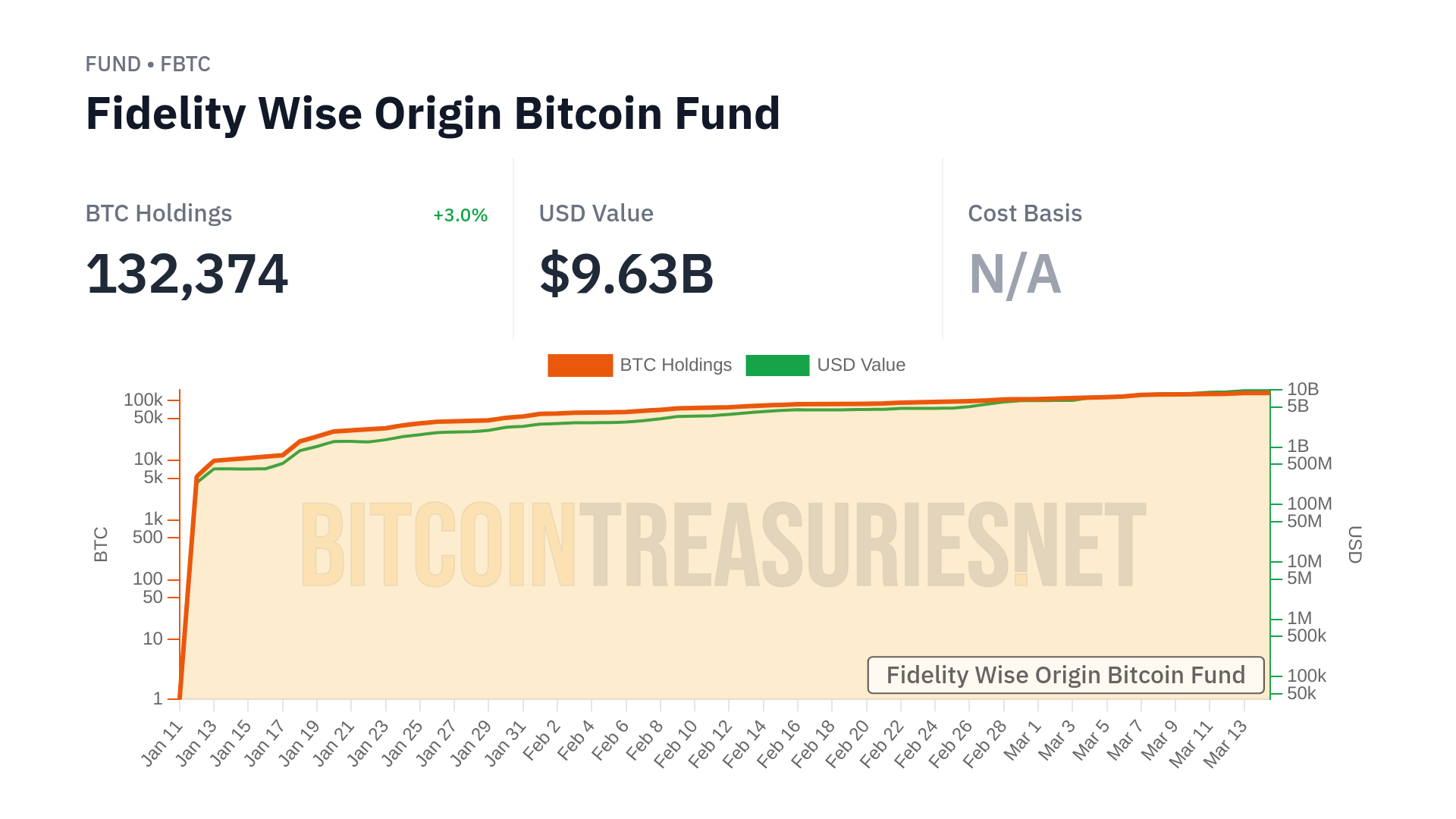
Task: Click the Mar 13 x-axis date label
Action: (1225, 744)
